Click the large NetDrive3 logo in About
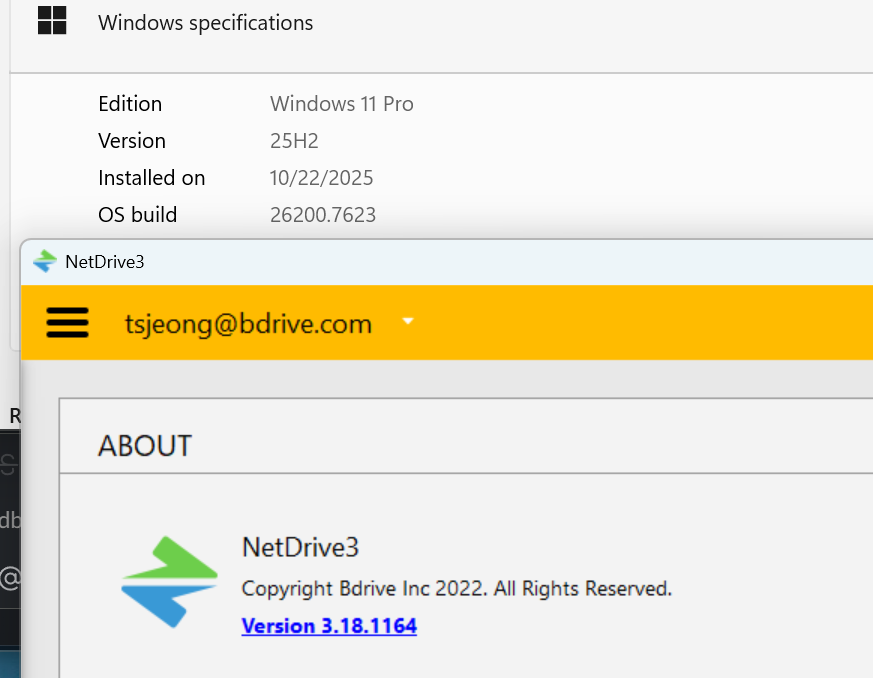 click(170, 582)
